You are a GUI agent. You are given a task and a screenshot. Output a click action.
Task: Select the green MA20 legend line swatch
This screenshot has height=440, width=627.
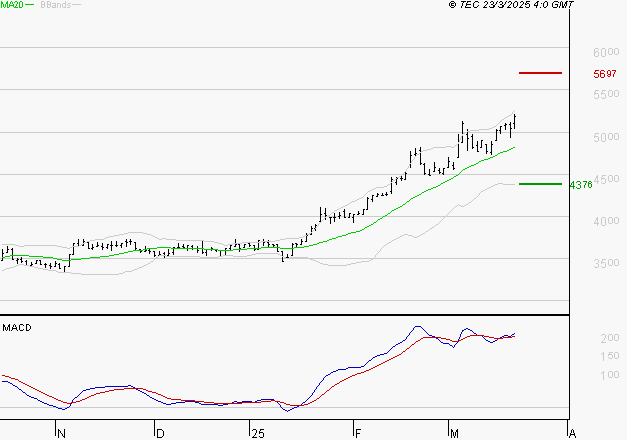pos(30,5)
